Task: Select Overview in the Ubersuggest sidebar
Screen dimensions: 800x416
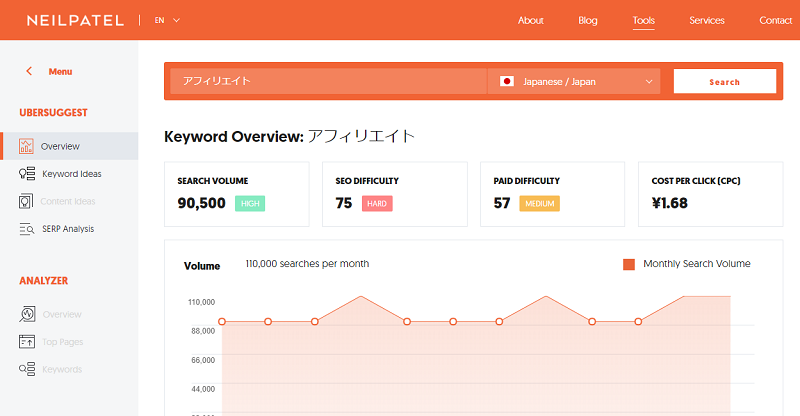Action: [69, 146]
